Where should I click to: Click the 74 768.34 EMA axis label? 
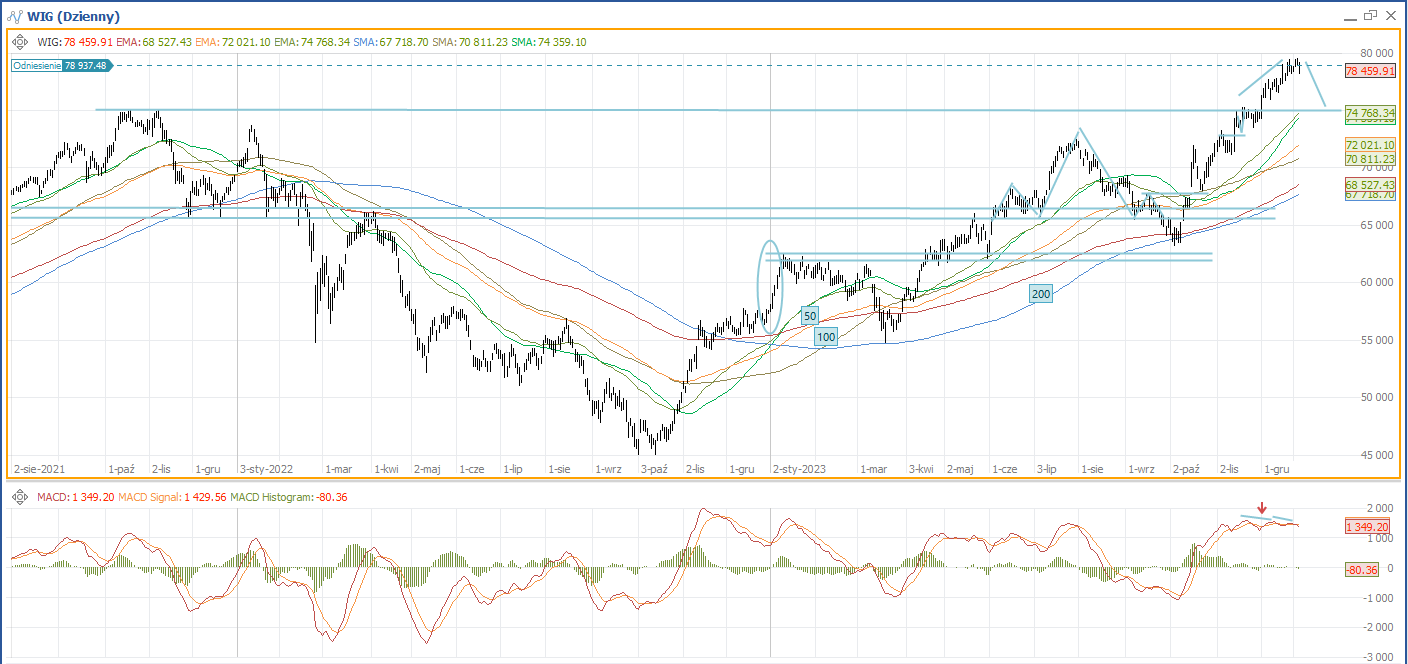coord(1369,113)
